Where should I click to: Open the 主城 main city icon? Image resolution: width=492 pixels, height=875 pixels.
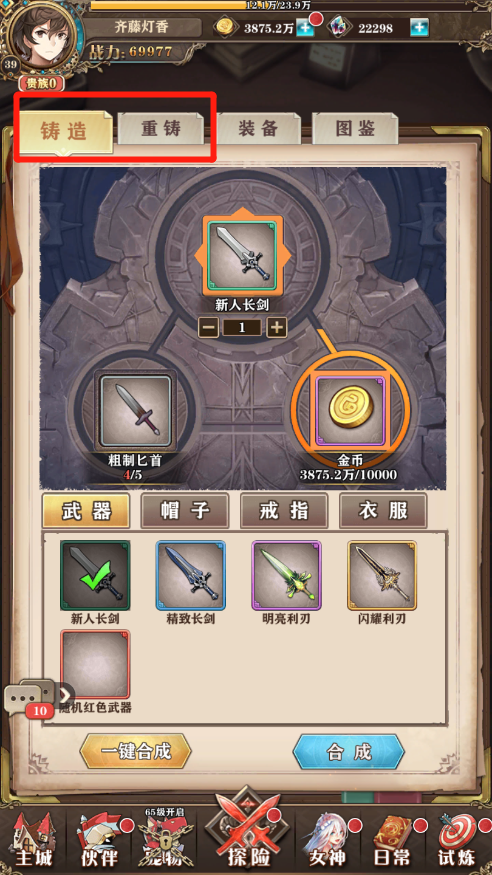point(32,842)
